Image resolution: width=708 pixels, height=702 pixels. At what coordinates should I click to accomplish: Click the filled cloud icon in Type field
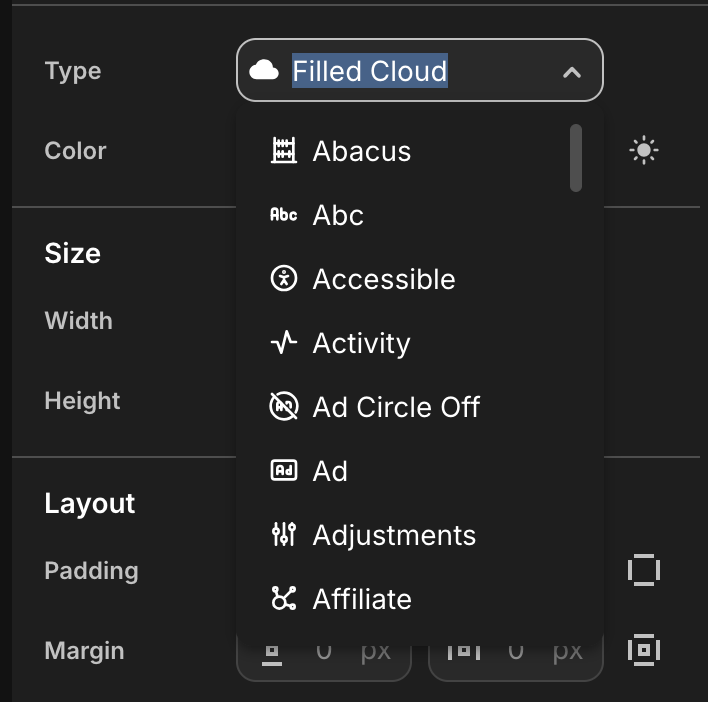(x=264, y=70)
